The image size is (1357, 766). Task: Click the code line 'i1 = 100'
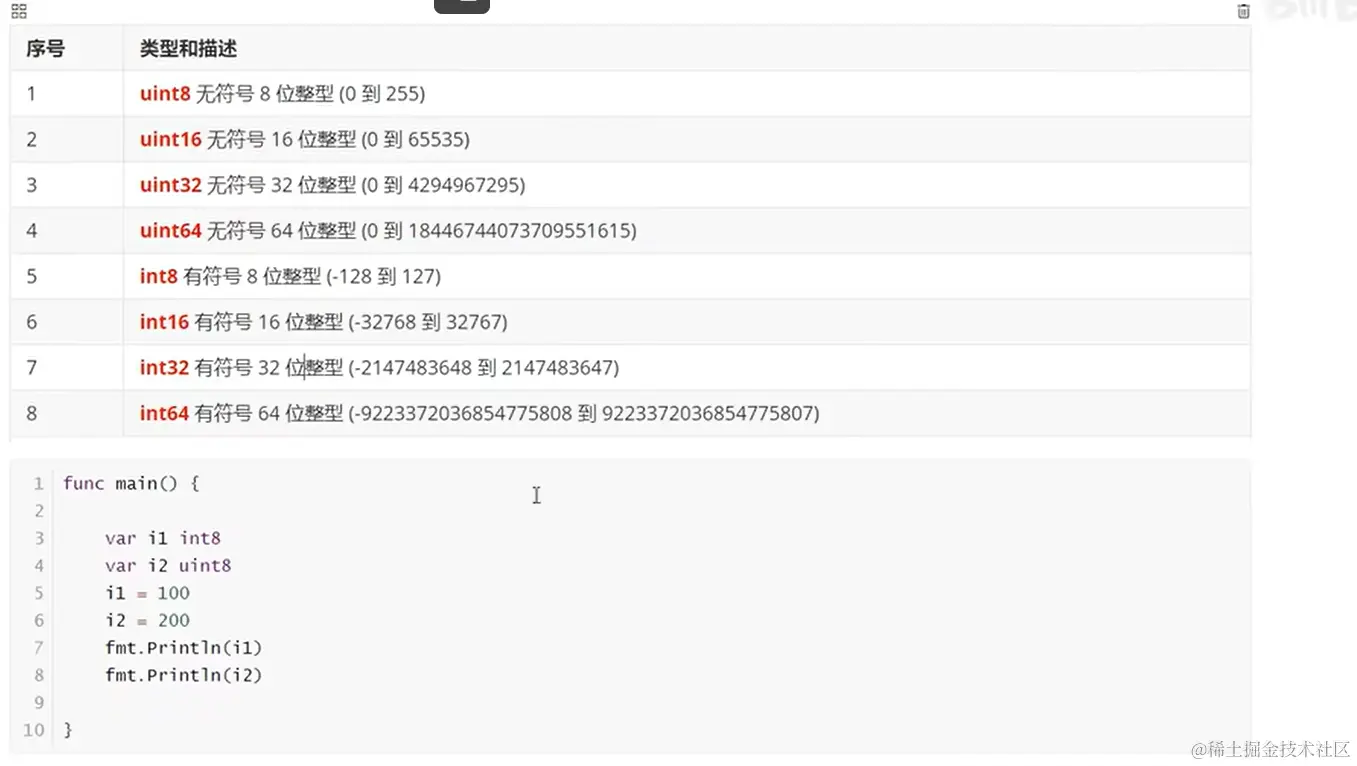click(x=147, y=593)
